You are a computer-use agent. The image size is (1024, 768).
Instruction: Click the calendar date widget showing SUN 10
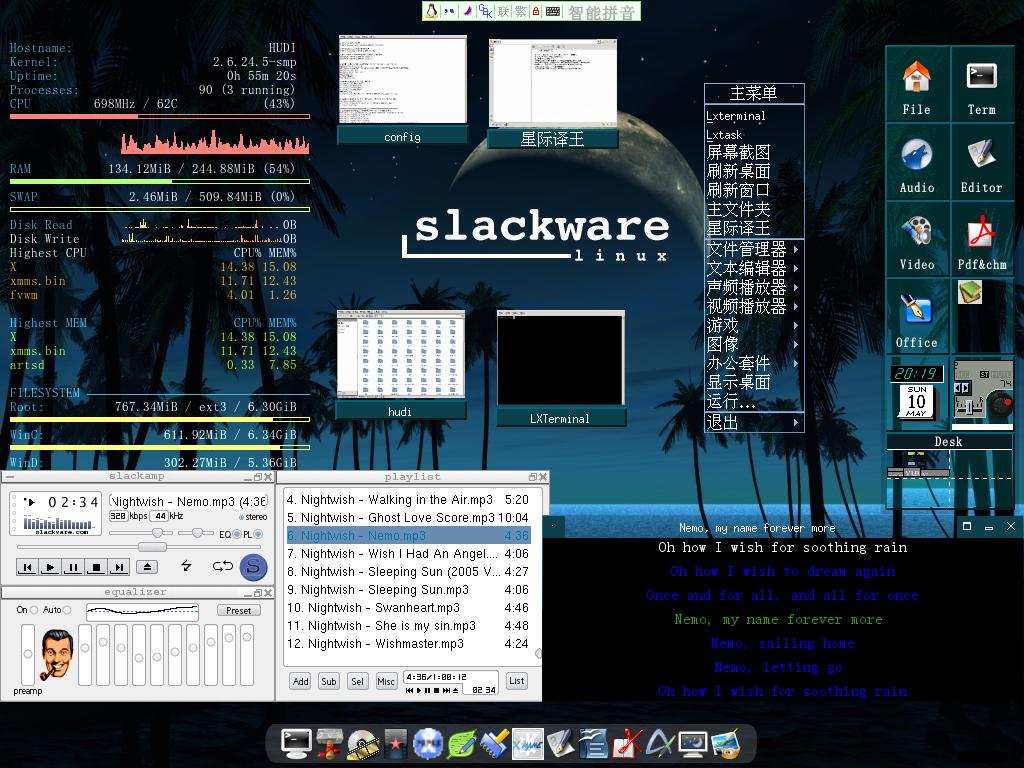click(916, 401)
